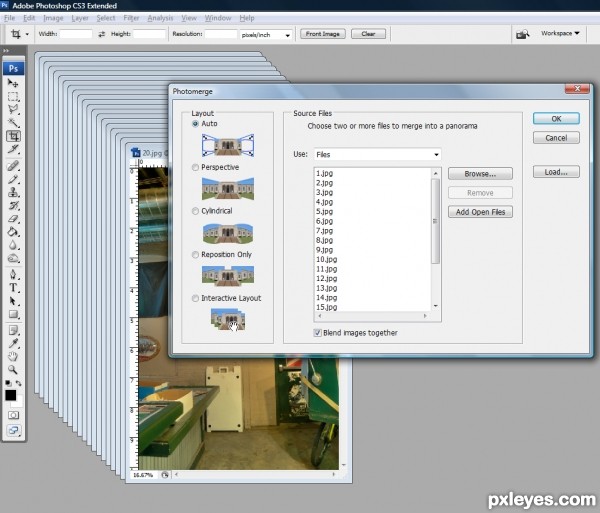The image size is (600, 513).
Task: Click OK in Photomerge dialog
Action: [556, 119]
